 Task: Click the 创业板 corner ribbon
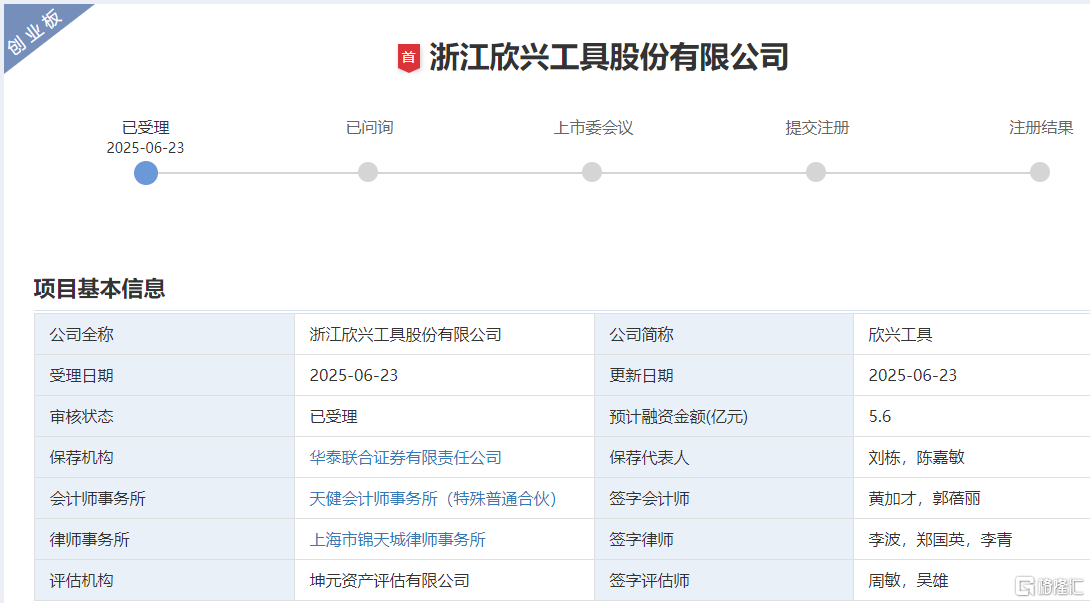35,32
